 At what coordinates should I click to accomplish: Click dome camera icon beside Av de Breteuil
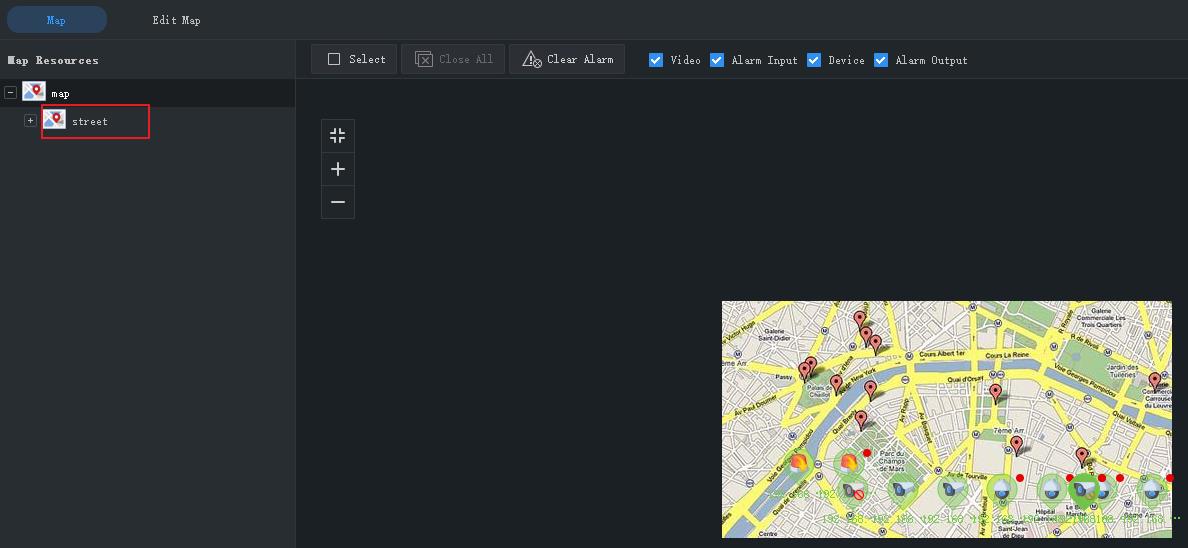pos(1002,489)
